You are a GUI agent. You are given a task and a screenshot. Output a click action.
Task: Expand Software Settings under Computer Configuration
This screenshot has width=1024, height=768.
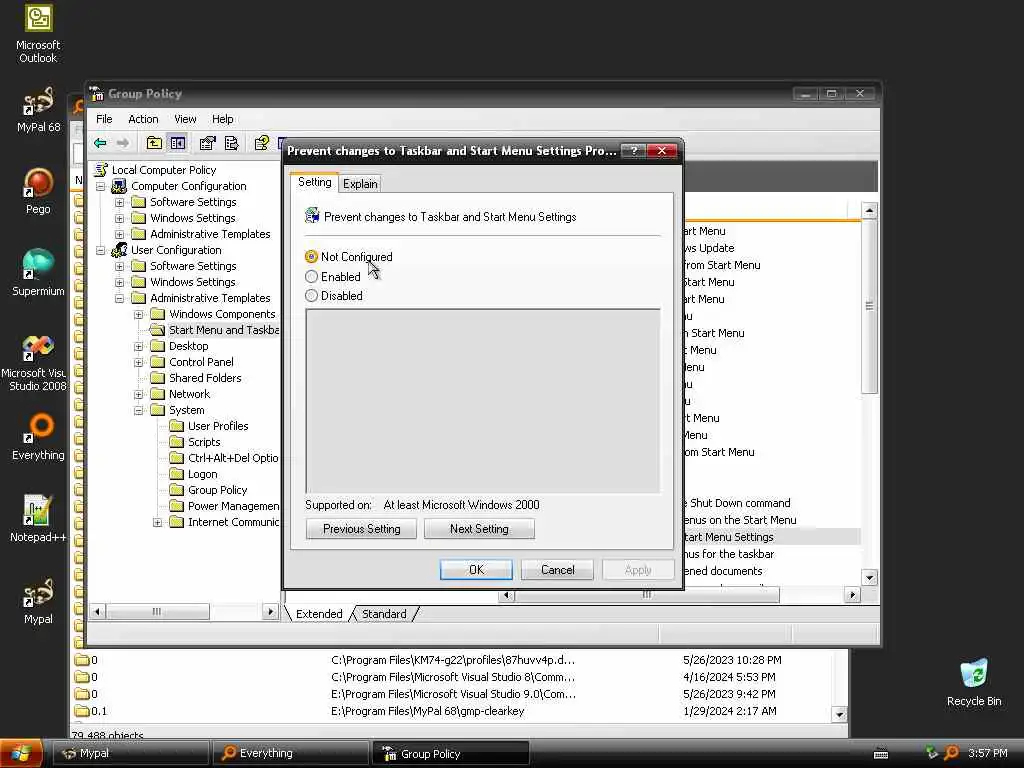(120, 202)
